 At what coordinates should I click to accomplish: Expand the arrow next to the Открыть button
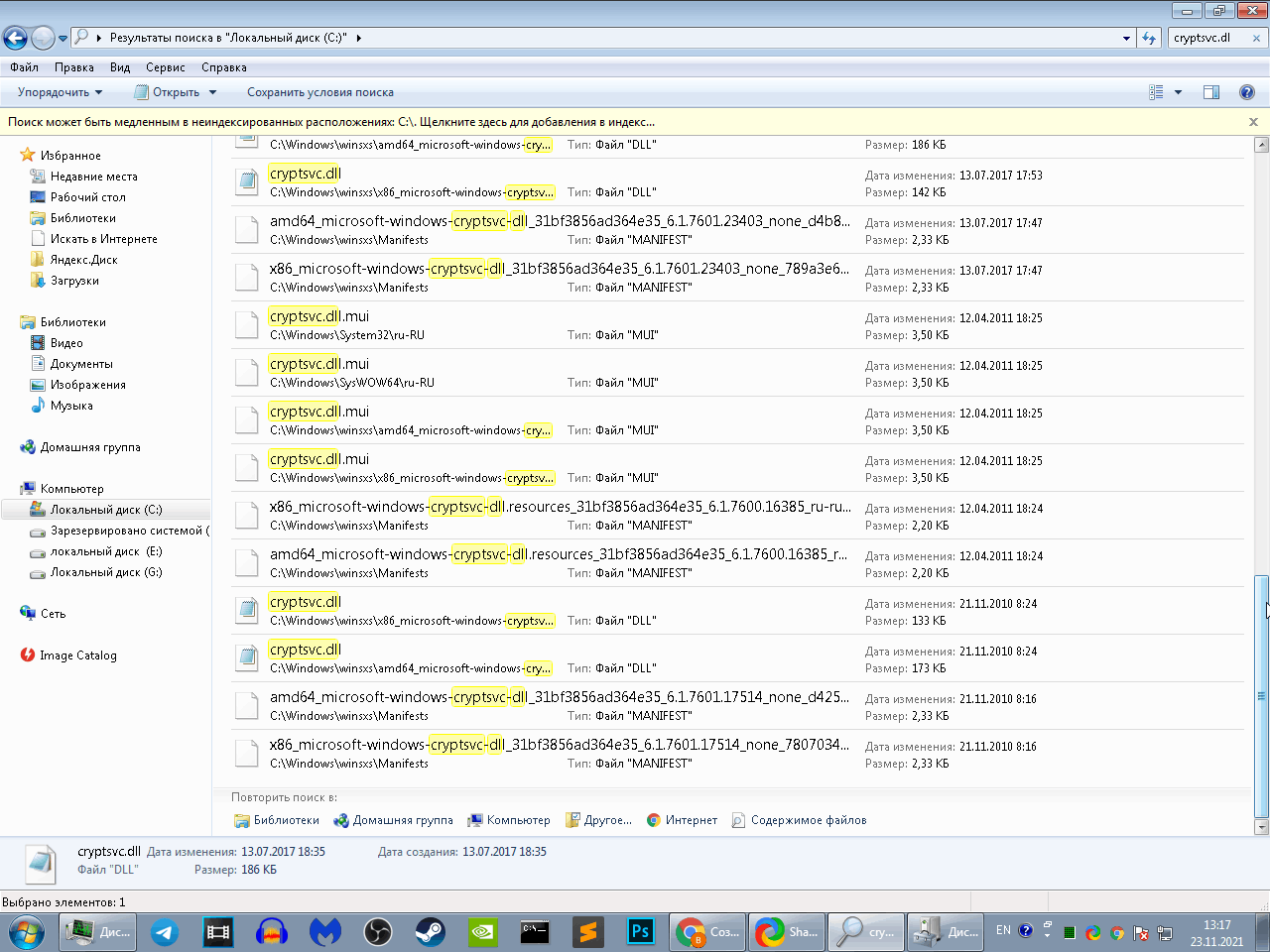click(x=212, y=92)
